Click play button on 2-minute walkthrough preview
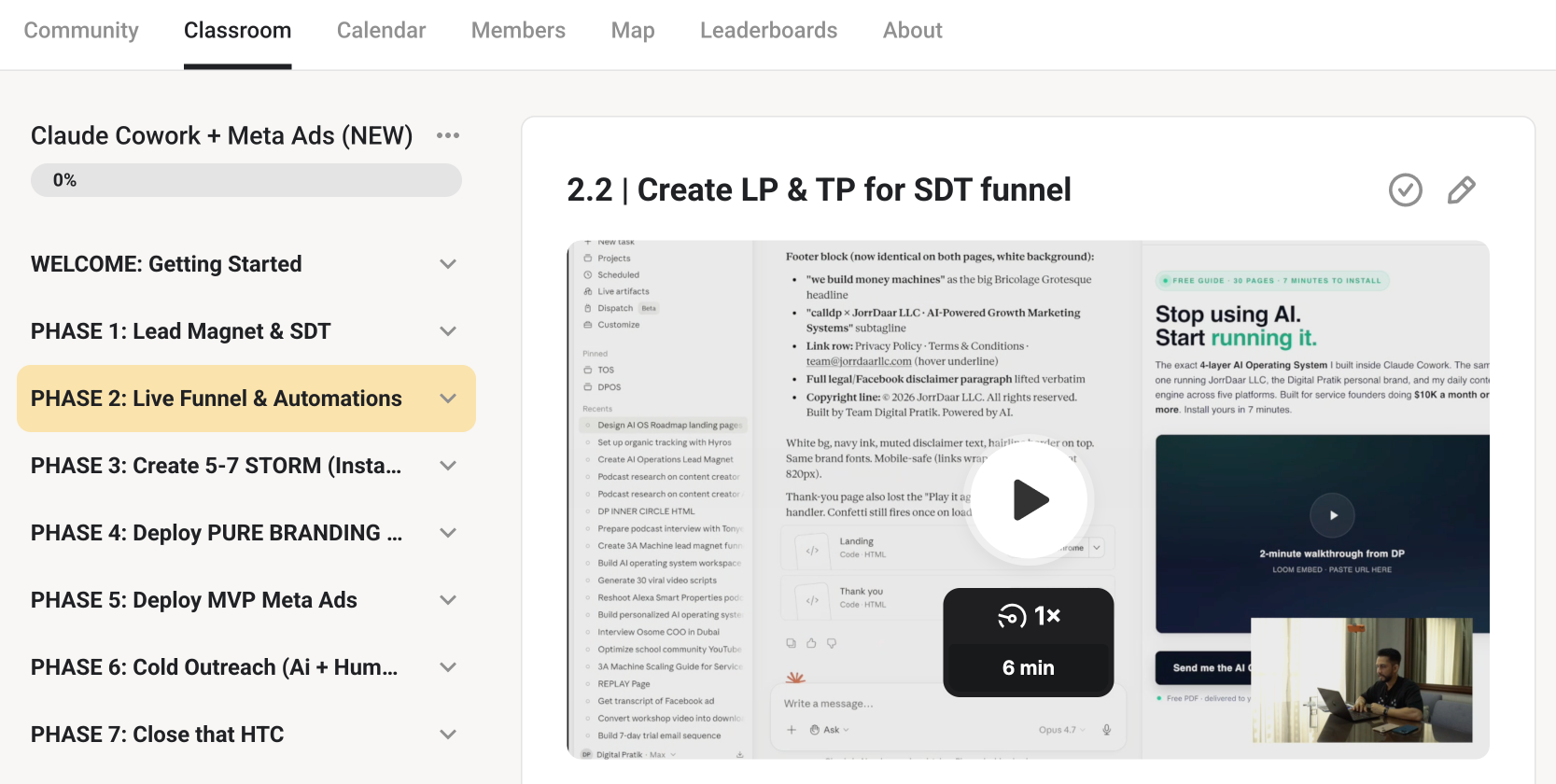 coord(1332,515)
